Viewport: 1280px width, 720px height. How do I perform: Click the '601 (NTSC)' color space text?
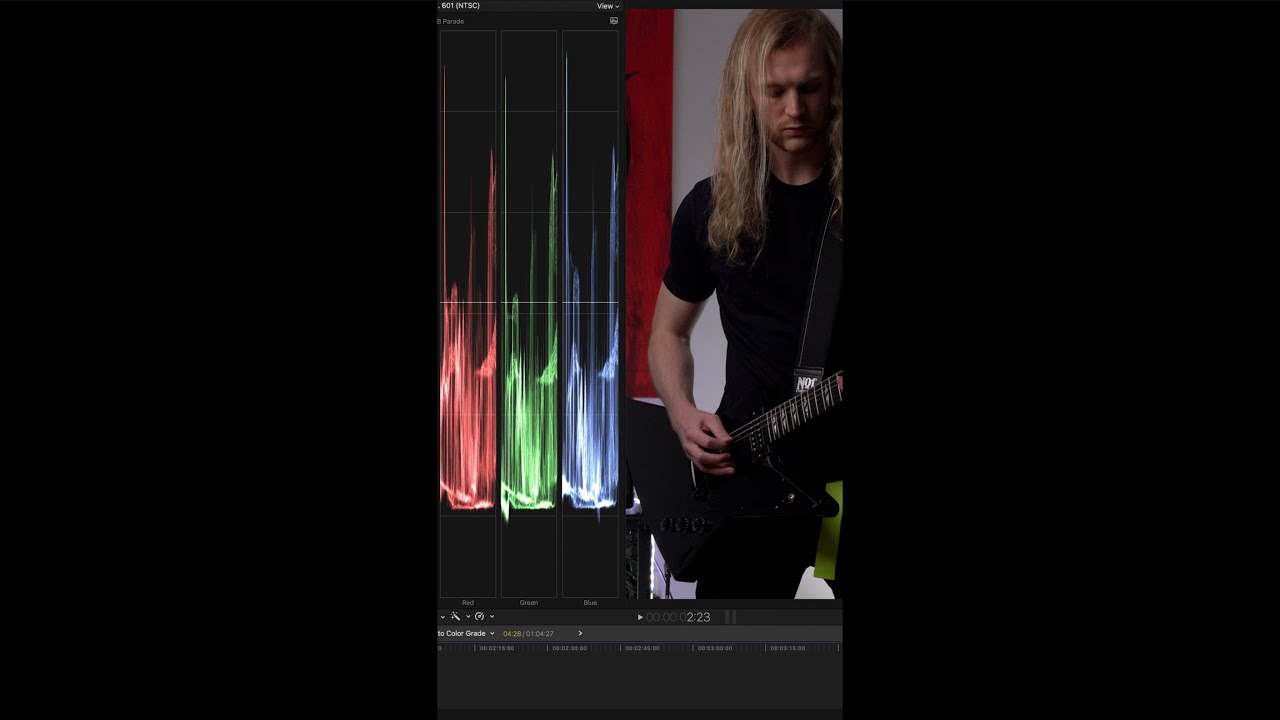click(x=460, y=6)
